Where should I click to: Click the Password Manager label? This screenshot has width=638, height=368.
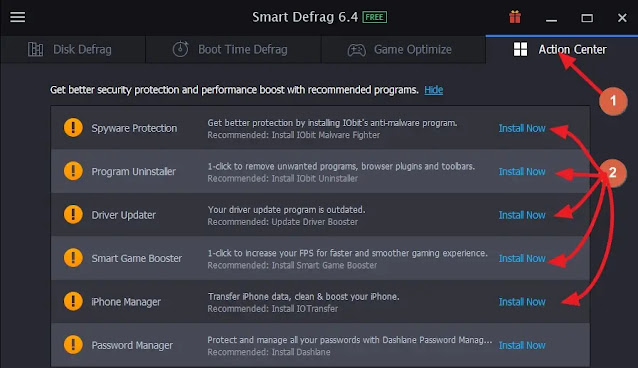132,345
